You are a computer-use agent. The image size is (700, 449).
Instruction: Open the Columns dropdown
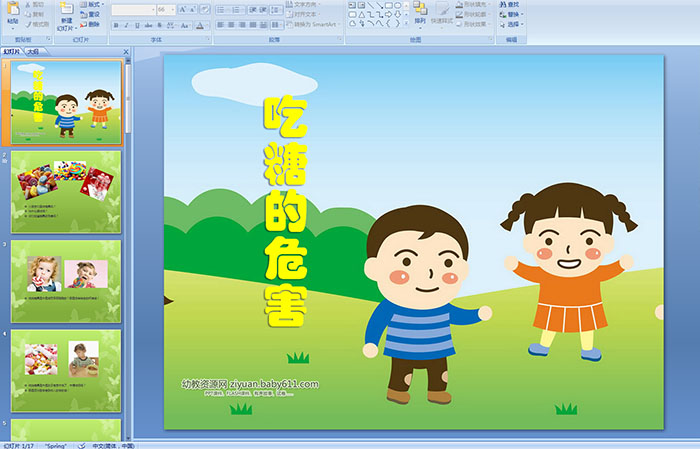(276, 25)
